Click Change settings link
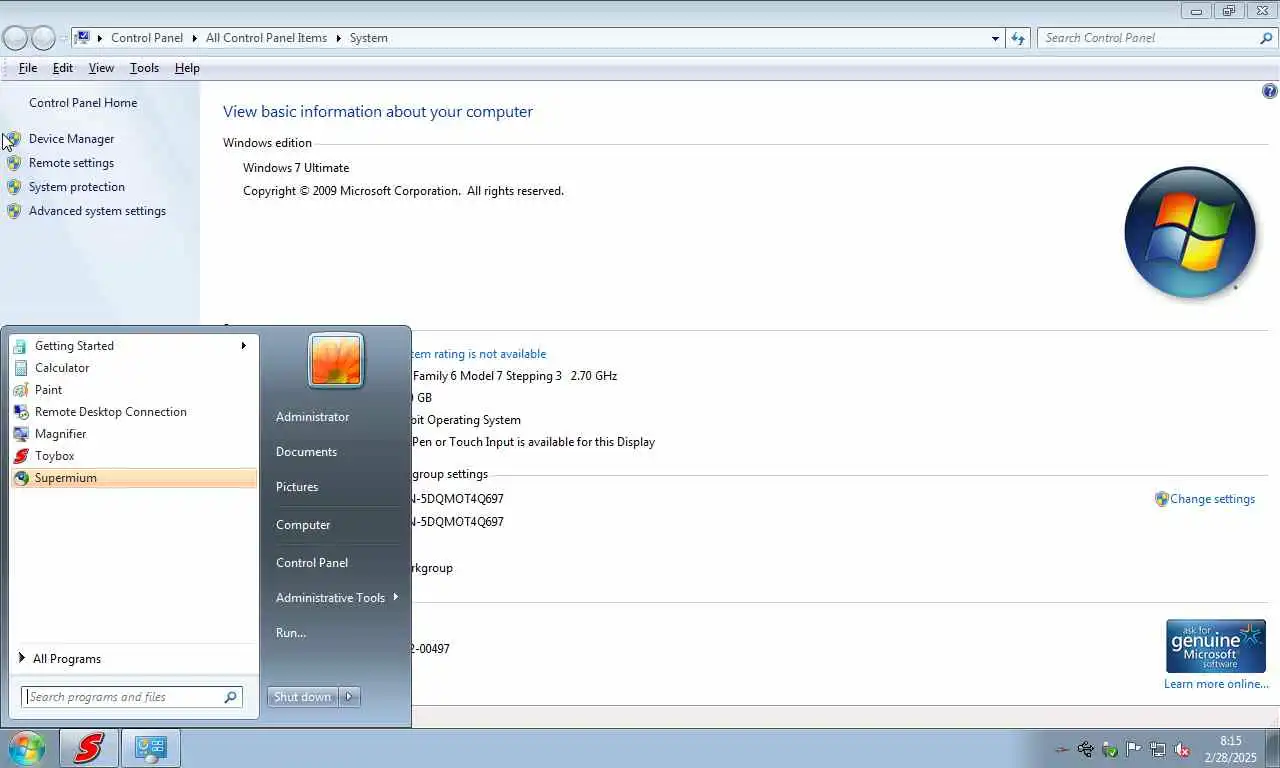This screenshot has width=1280, height=768. [1212, 499]
